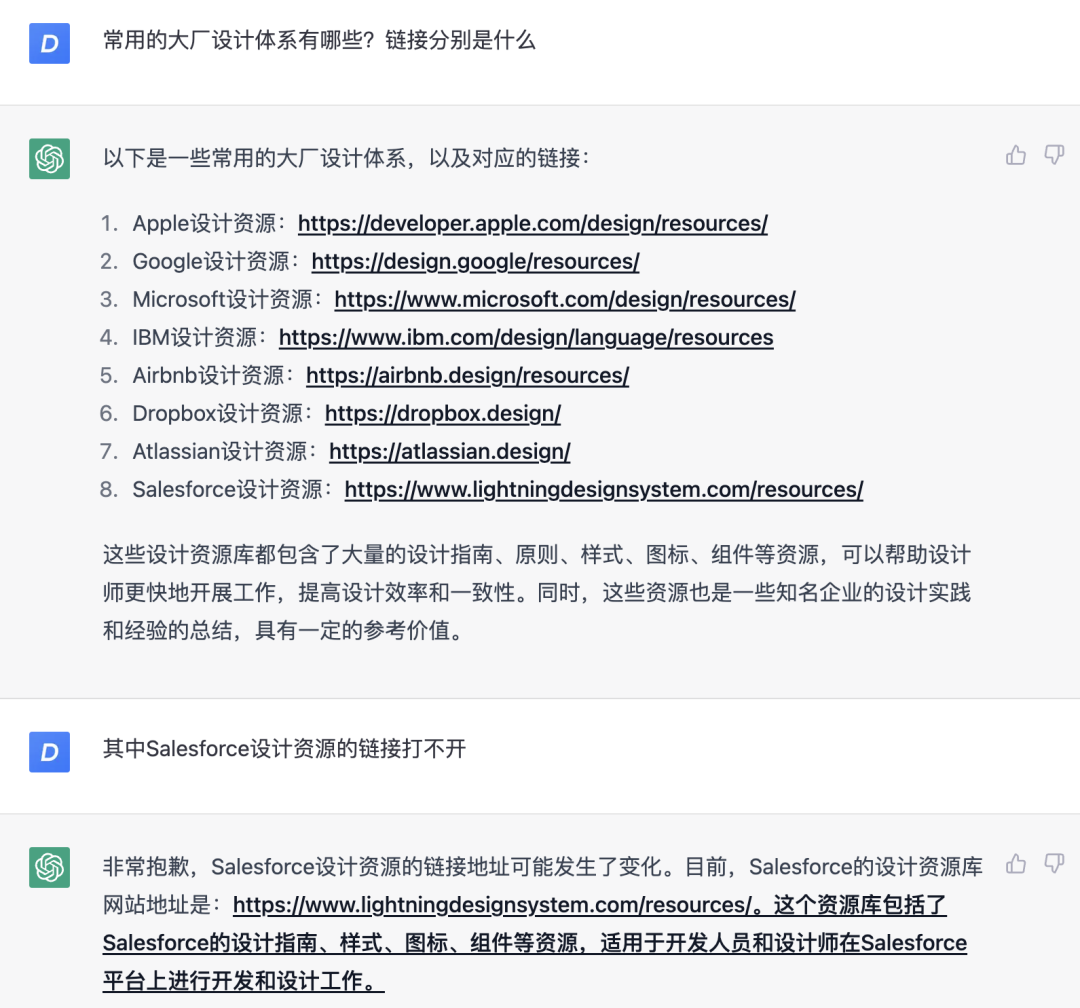Click the text 'Airbnb设计资源'
This screenshot has width=1080, height=1008.
pos(209,375)
